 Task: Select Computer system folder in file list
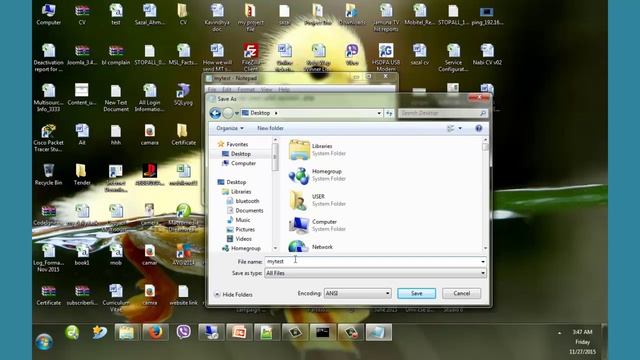click(x=317, y=225)
